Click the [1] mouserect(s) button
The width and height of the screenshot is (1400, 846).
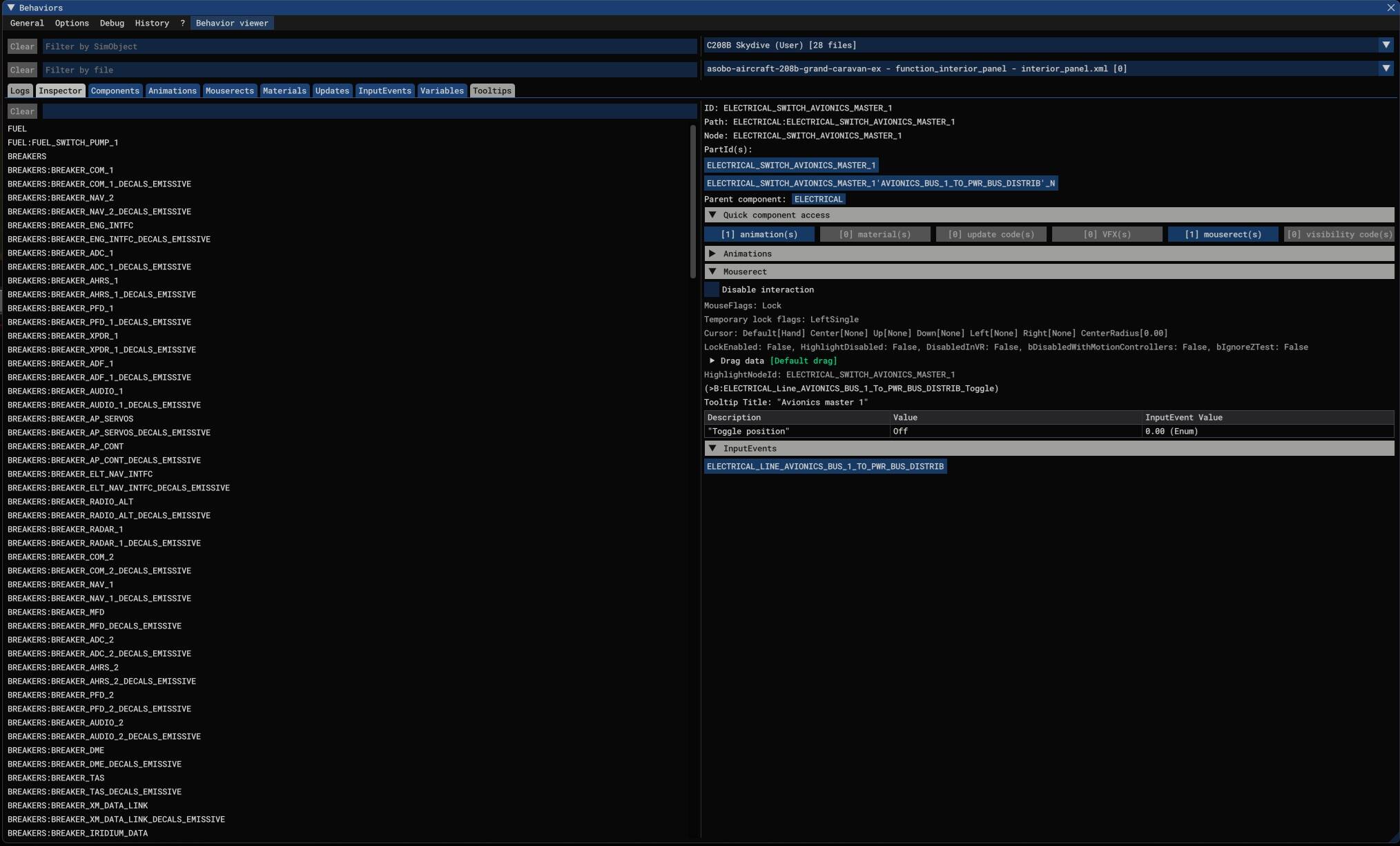[1223, 235]
